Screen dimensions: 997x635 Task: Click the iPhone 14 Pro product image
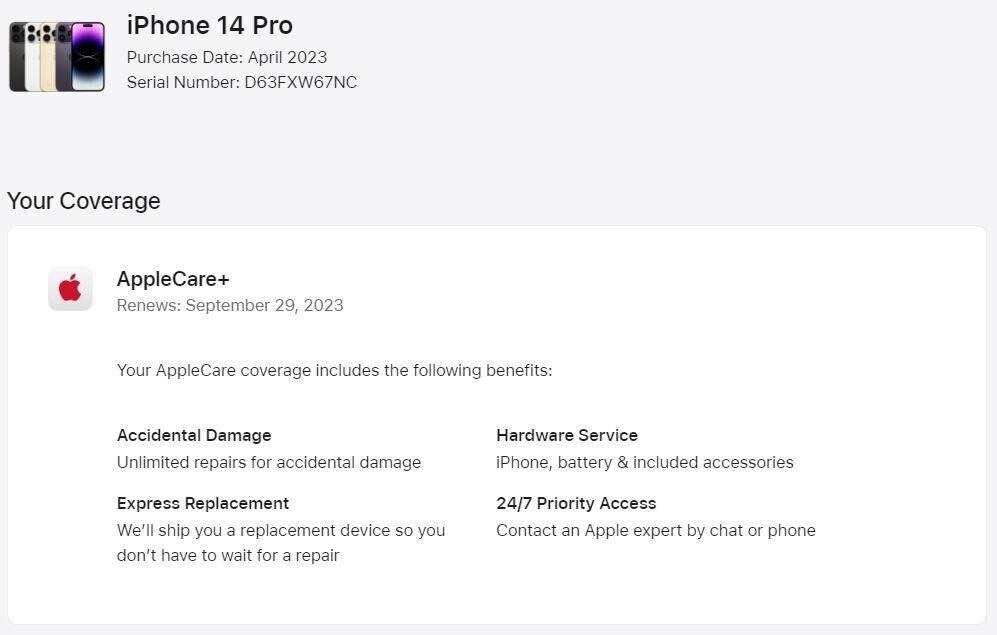tap(57, 57)
